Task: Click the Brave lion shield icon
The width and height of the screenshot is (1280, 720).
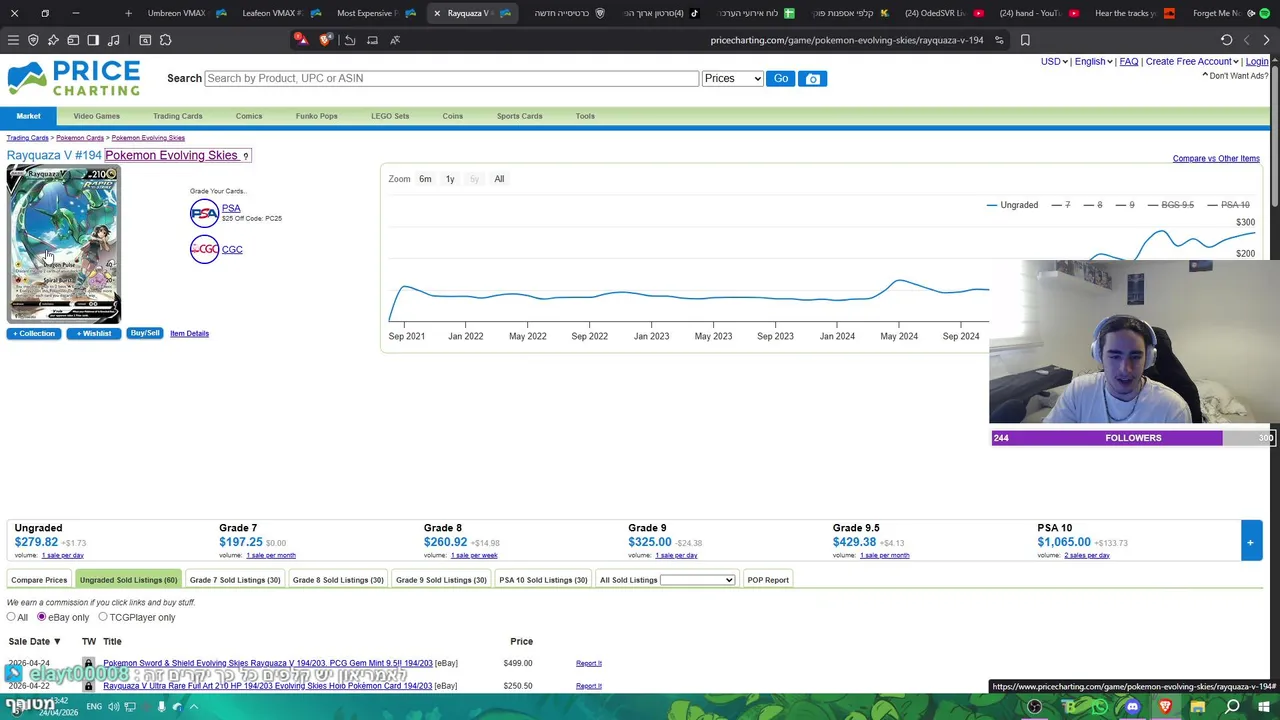Action: tap(325, 40)
